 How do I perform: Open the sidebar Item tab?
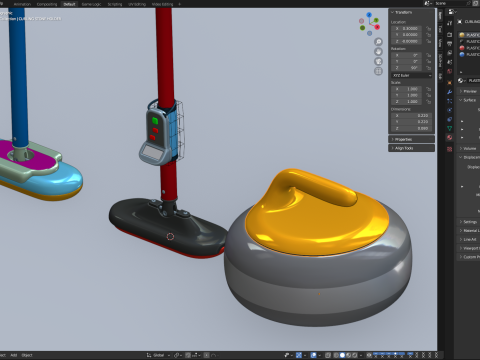(x=440, y=15)
